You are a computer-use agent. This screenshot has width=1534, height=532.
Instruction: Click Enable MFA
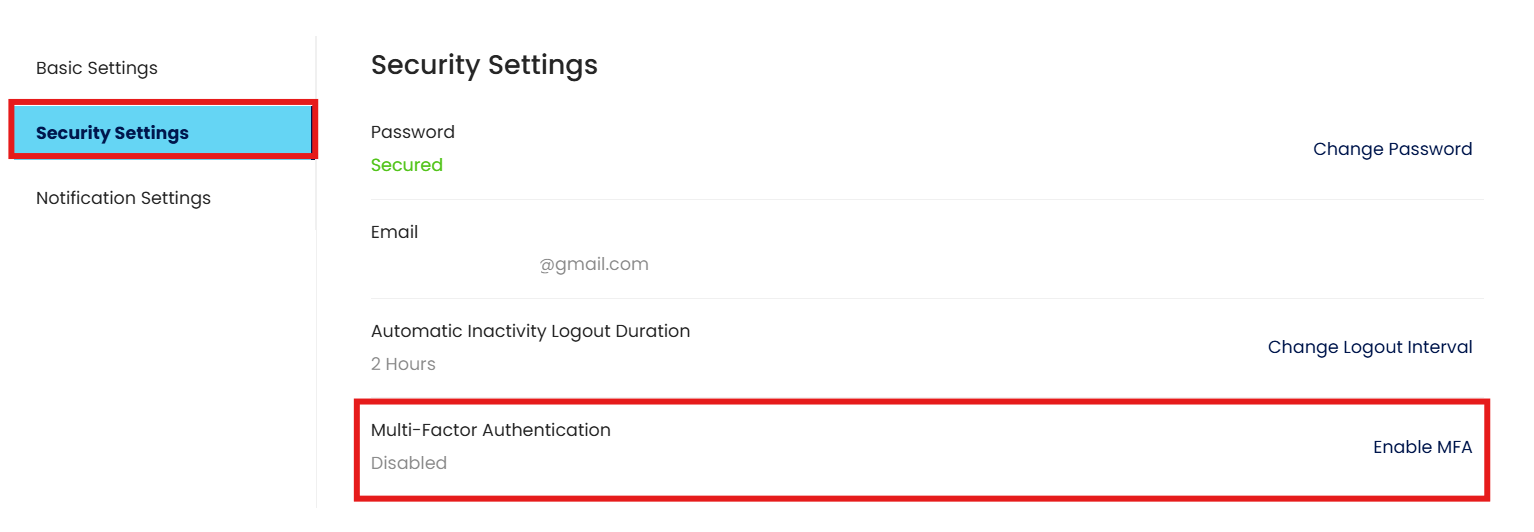[x=1422, y=447]
